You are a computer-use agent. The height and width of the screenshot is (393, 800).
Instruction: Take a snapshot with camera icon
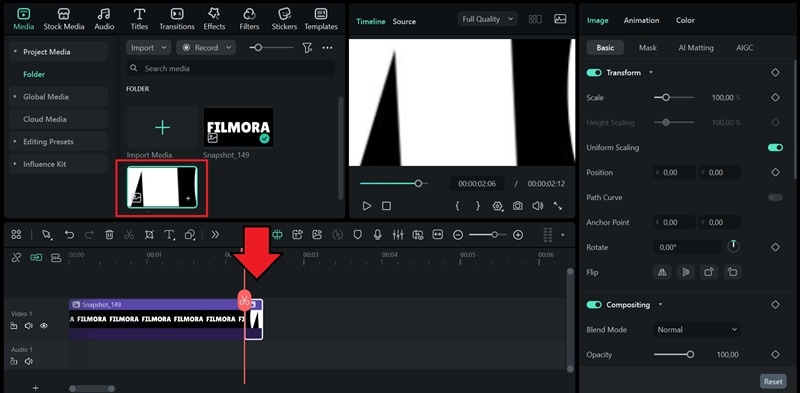517,206
